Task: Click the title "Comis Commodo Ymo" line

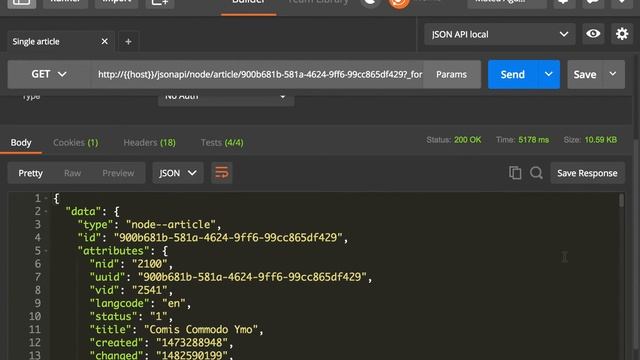Action: pyautogui.click(x=177, y=329)
